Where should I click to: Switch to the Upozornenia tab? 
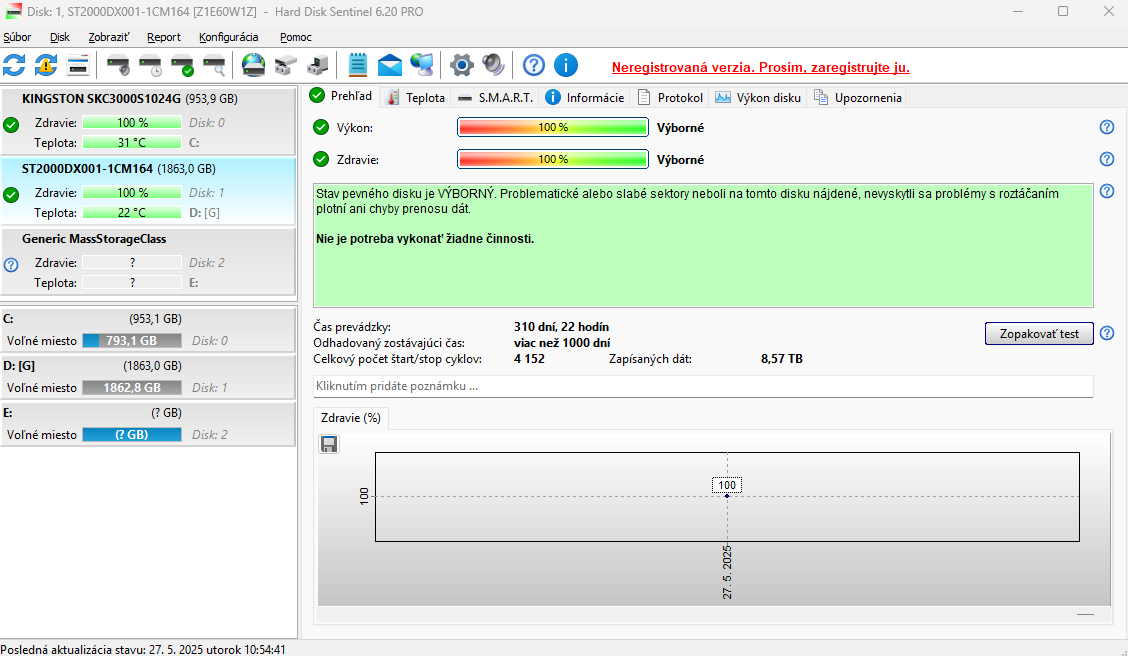pyautogui.click(x=857, y=98)
